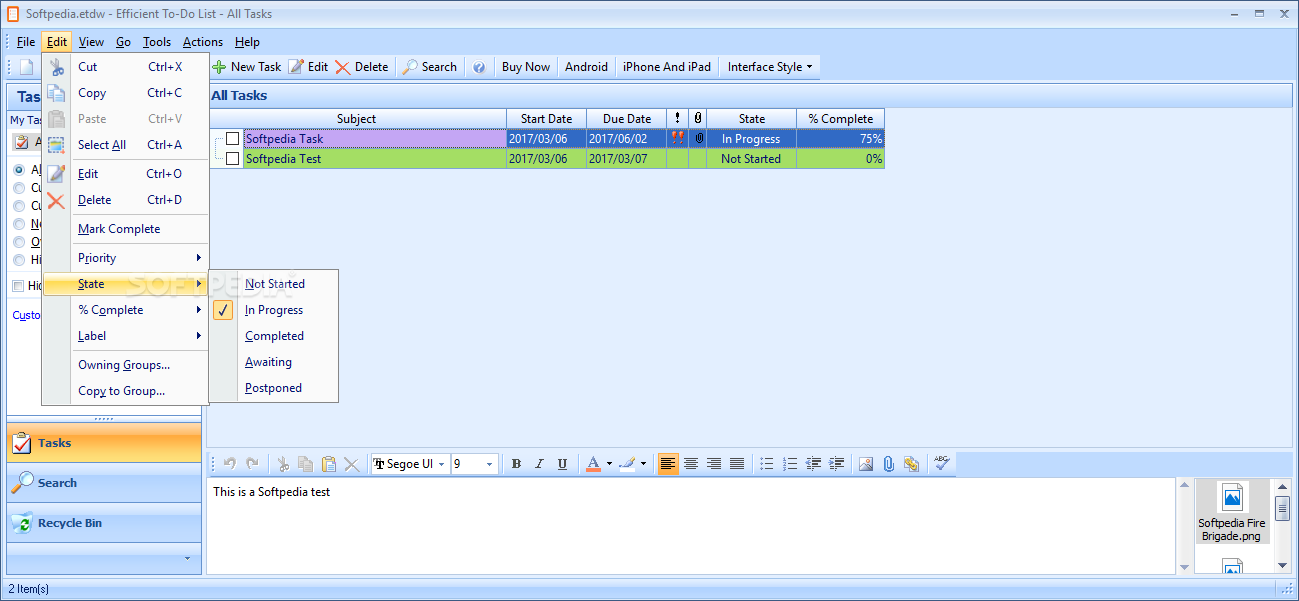Click the Android toolbar button

[x=586, y=67]
